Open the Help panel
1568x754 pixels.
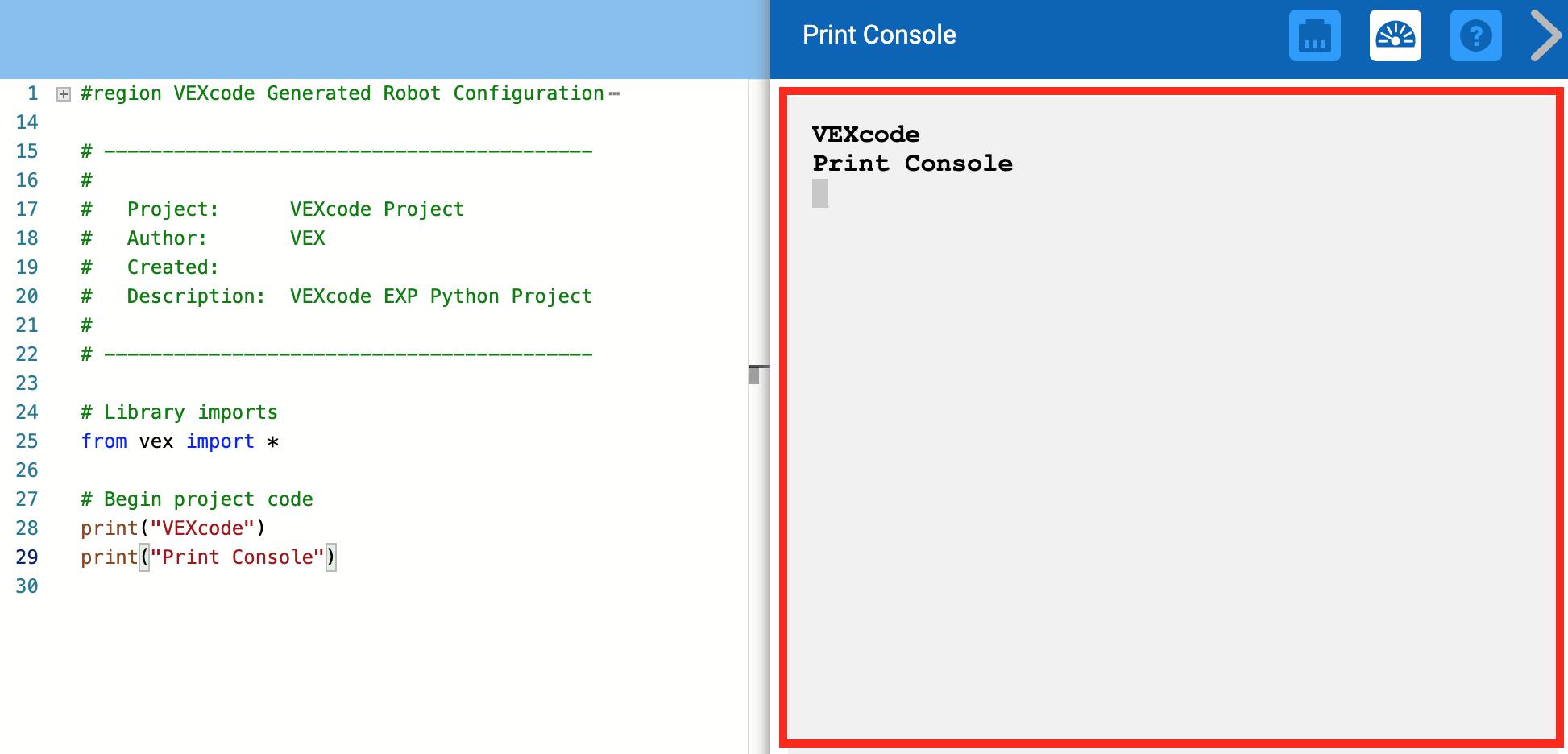[x=1475, y=35]
